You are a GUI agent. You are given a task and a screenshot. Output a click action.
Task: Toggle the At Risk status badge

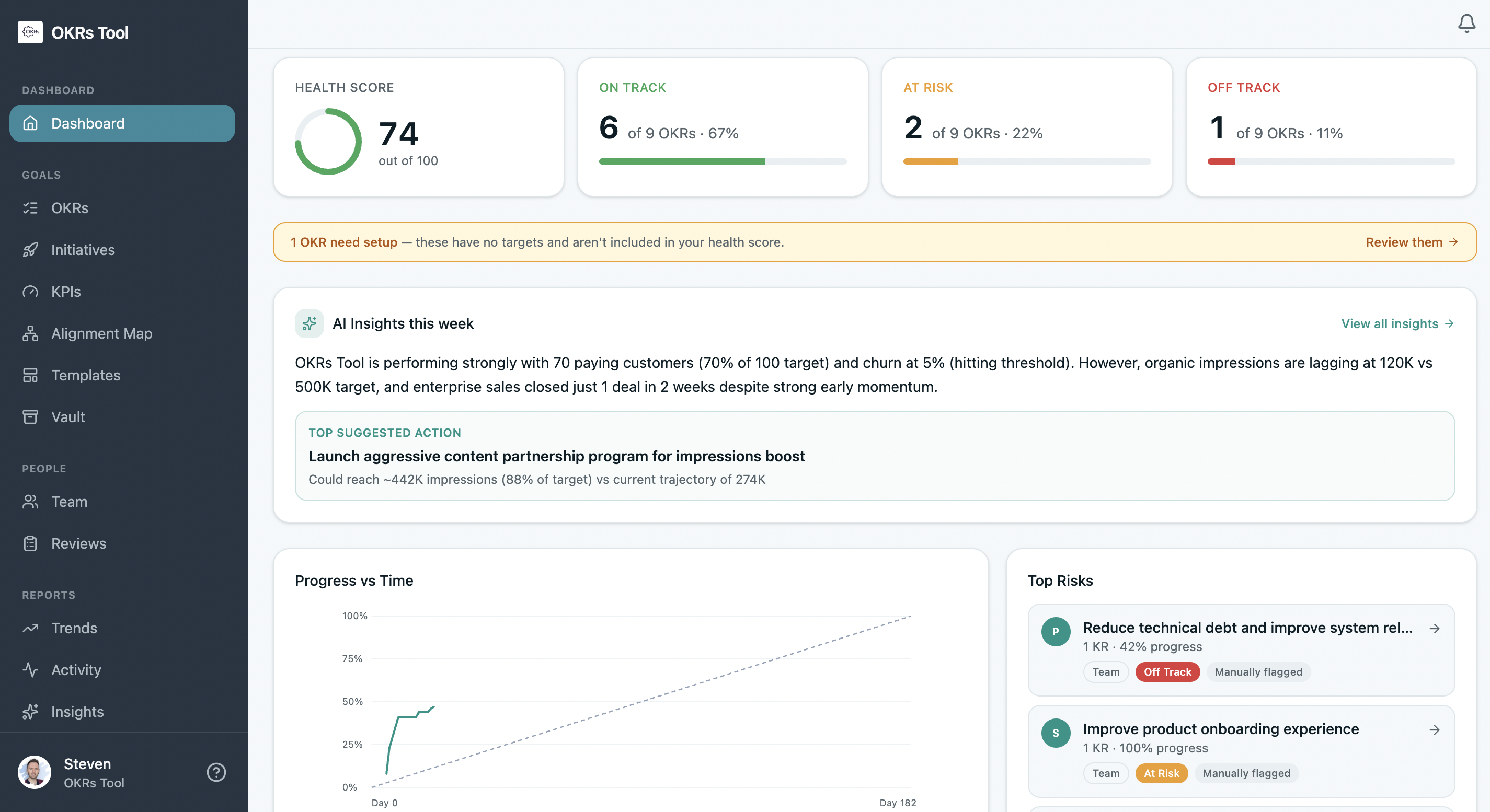(x=1161, y=773)
